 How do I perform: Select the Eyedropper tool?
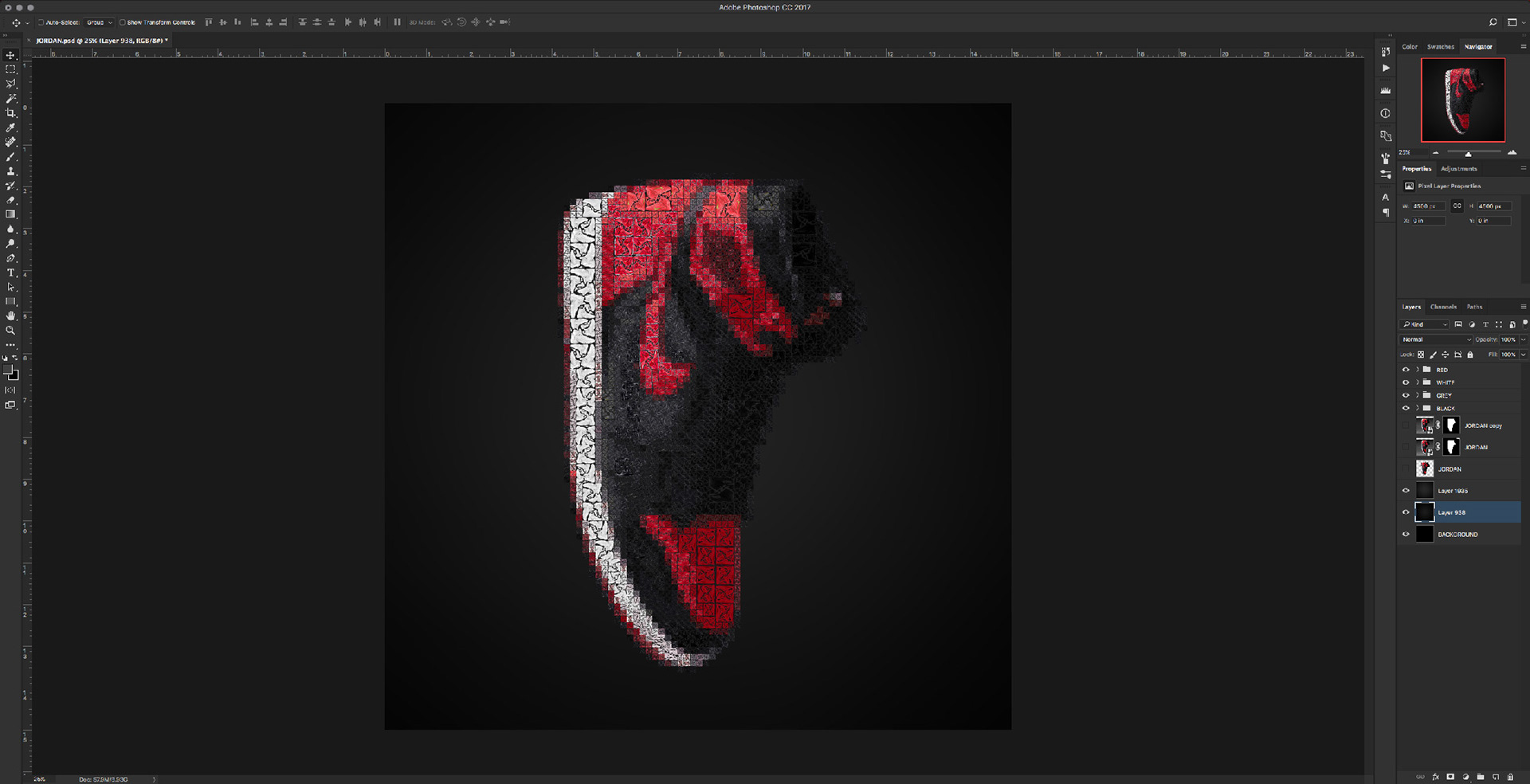click(x=11, y=127)
